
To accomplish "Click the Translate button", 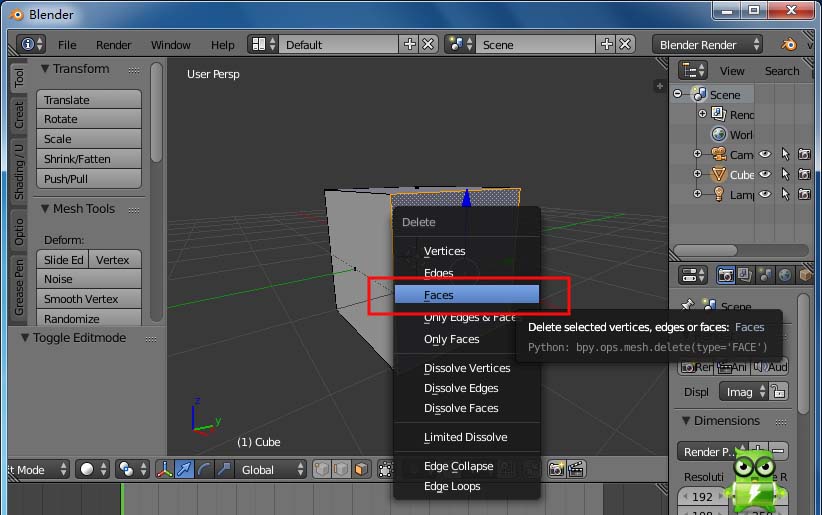I will click(89, 100).
